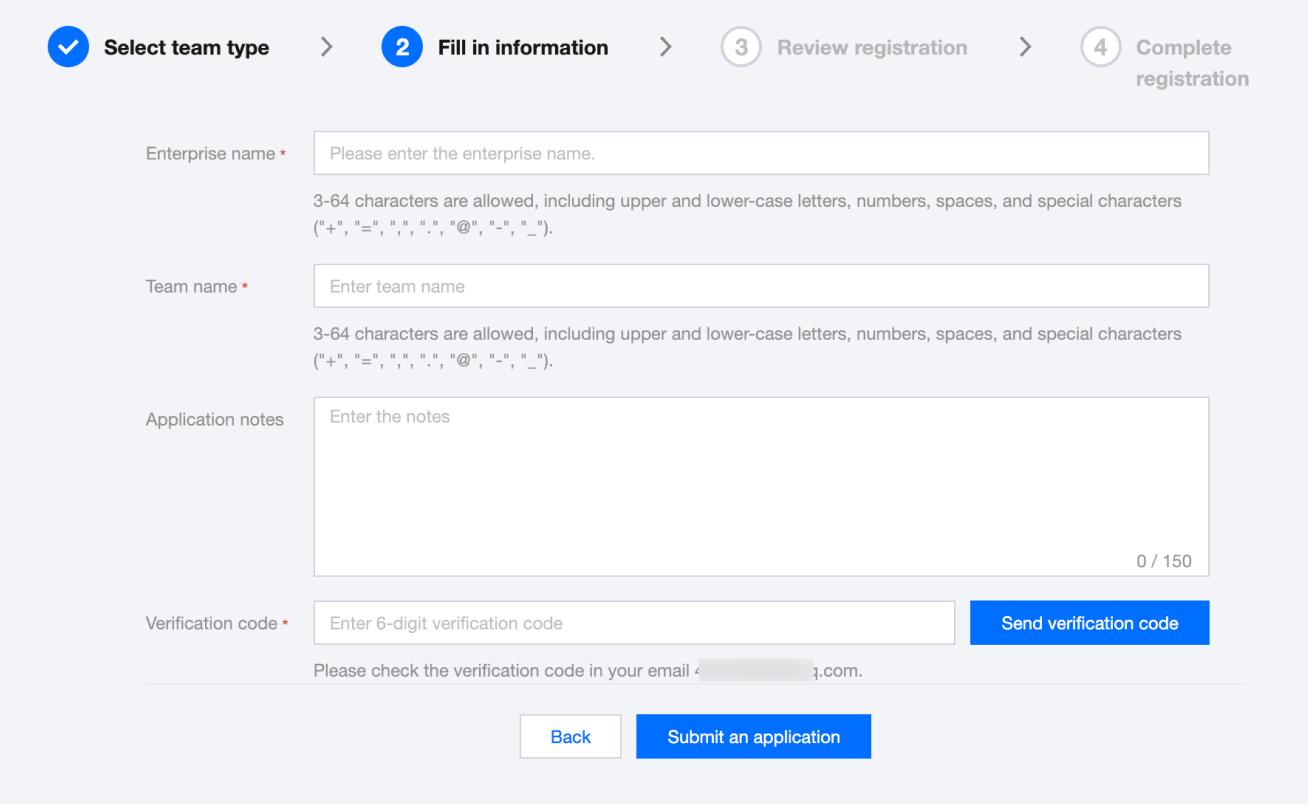
Task: Click the number 3 step circle
Action: 741,47
